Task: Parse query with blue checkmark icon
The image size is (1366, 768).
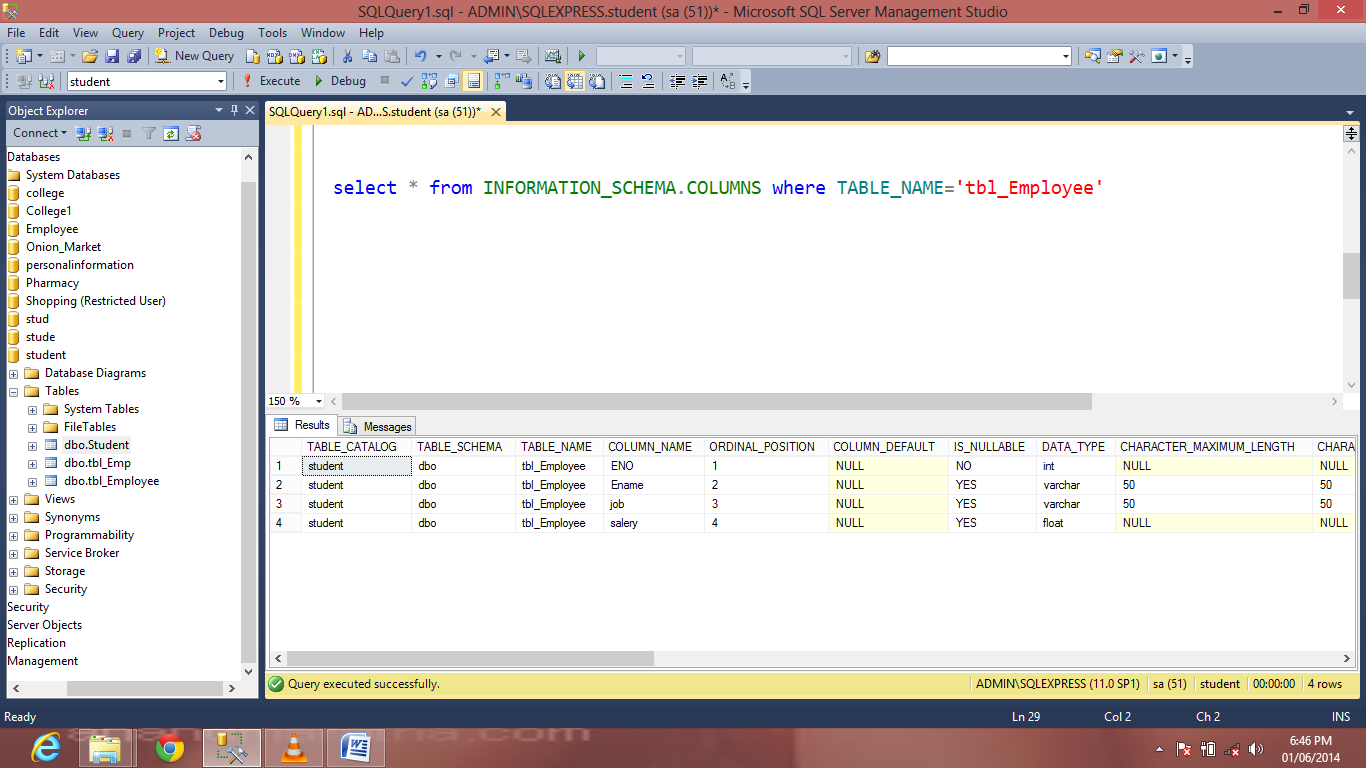Action: 407,81
